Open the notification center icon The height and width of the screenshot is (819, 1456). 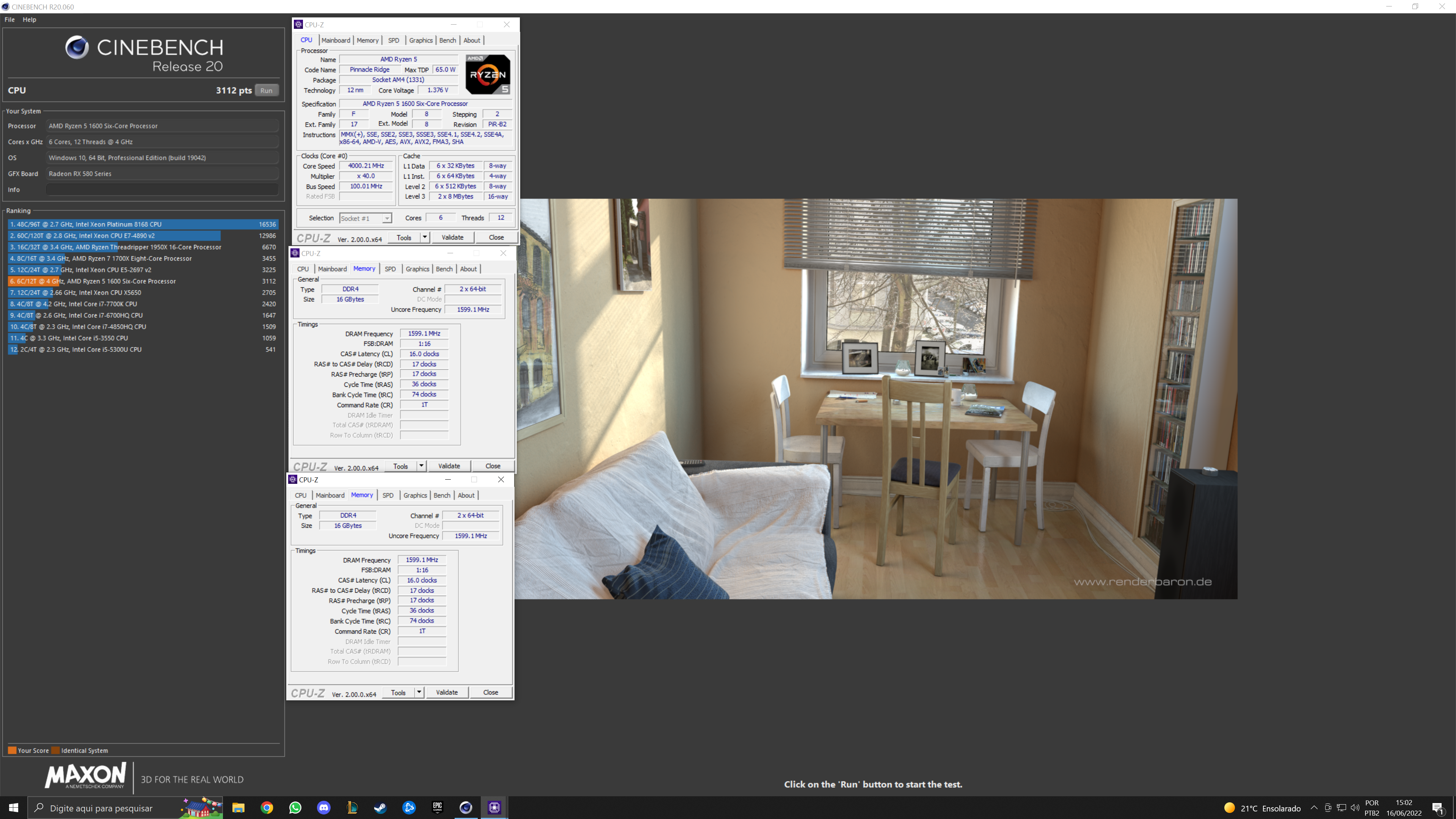tap(1437, 808)
